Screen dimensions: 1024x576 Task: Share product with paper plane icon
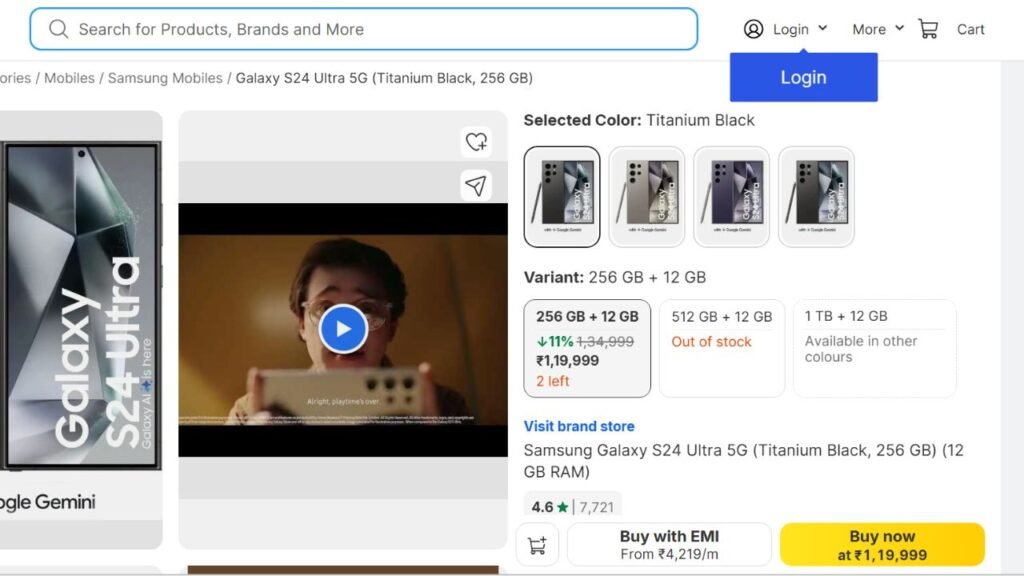click(476, 186)
